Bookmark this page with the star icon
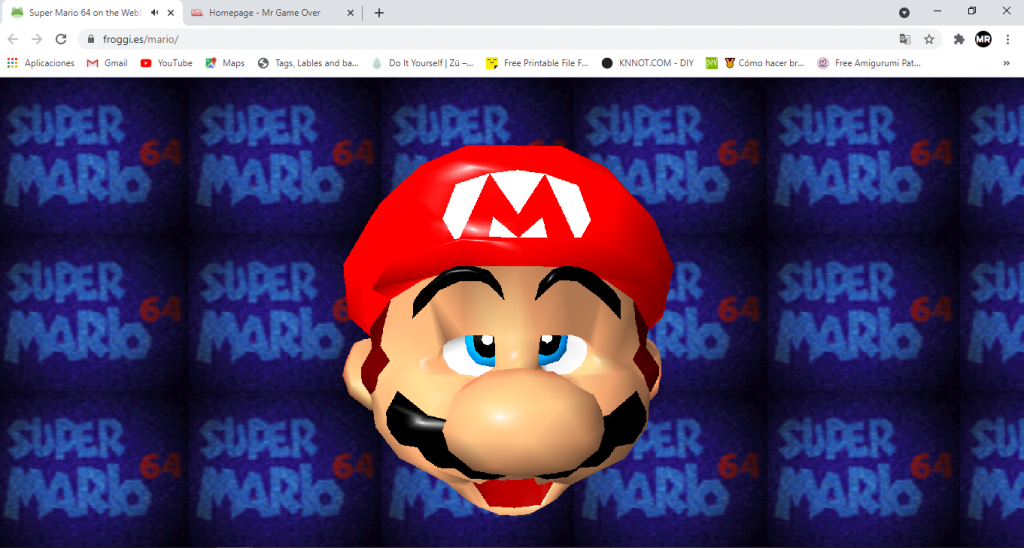The image size is (1024, 548). pyautogui.click(x=929, y=39)
